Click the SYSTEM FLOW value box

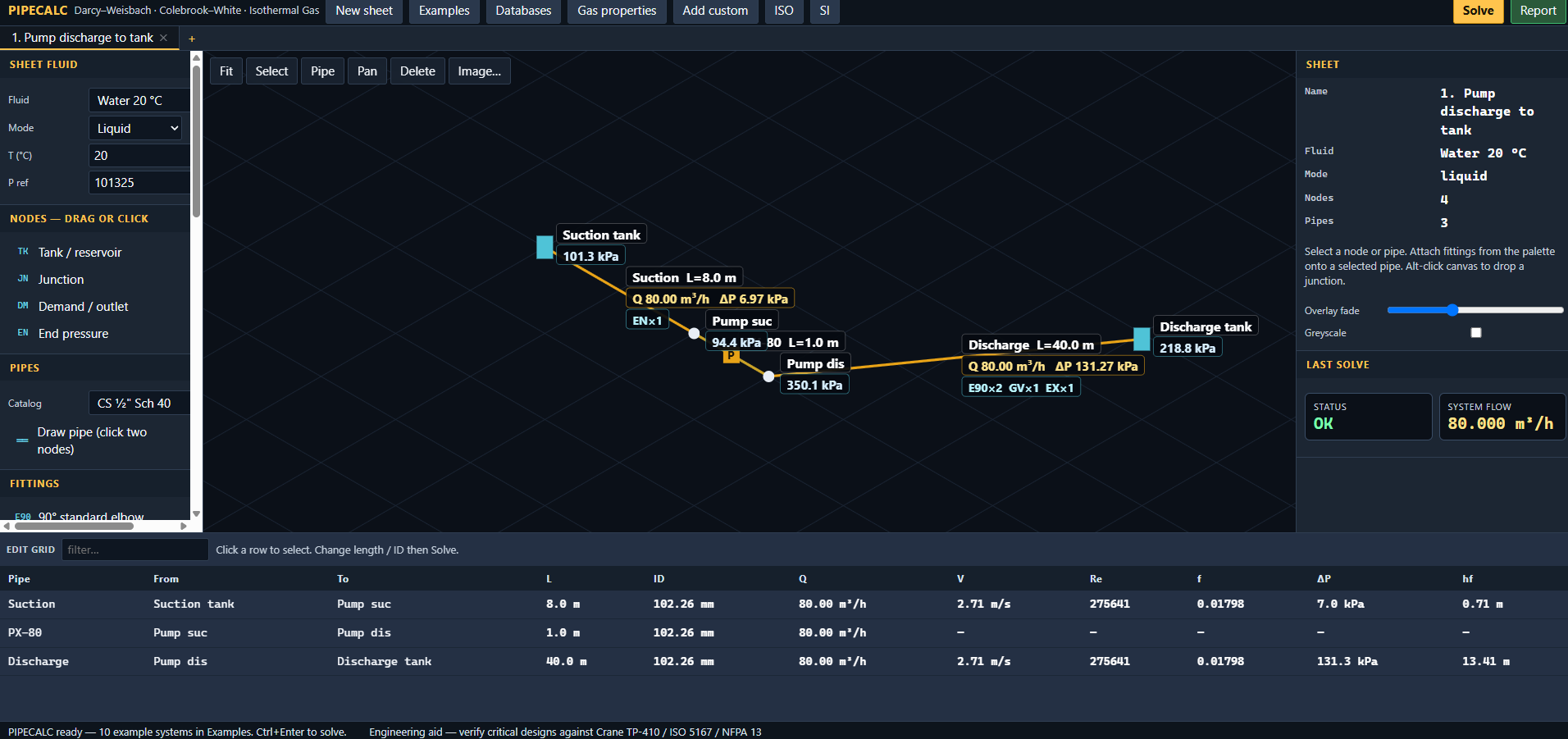(1502, 417)
